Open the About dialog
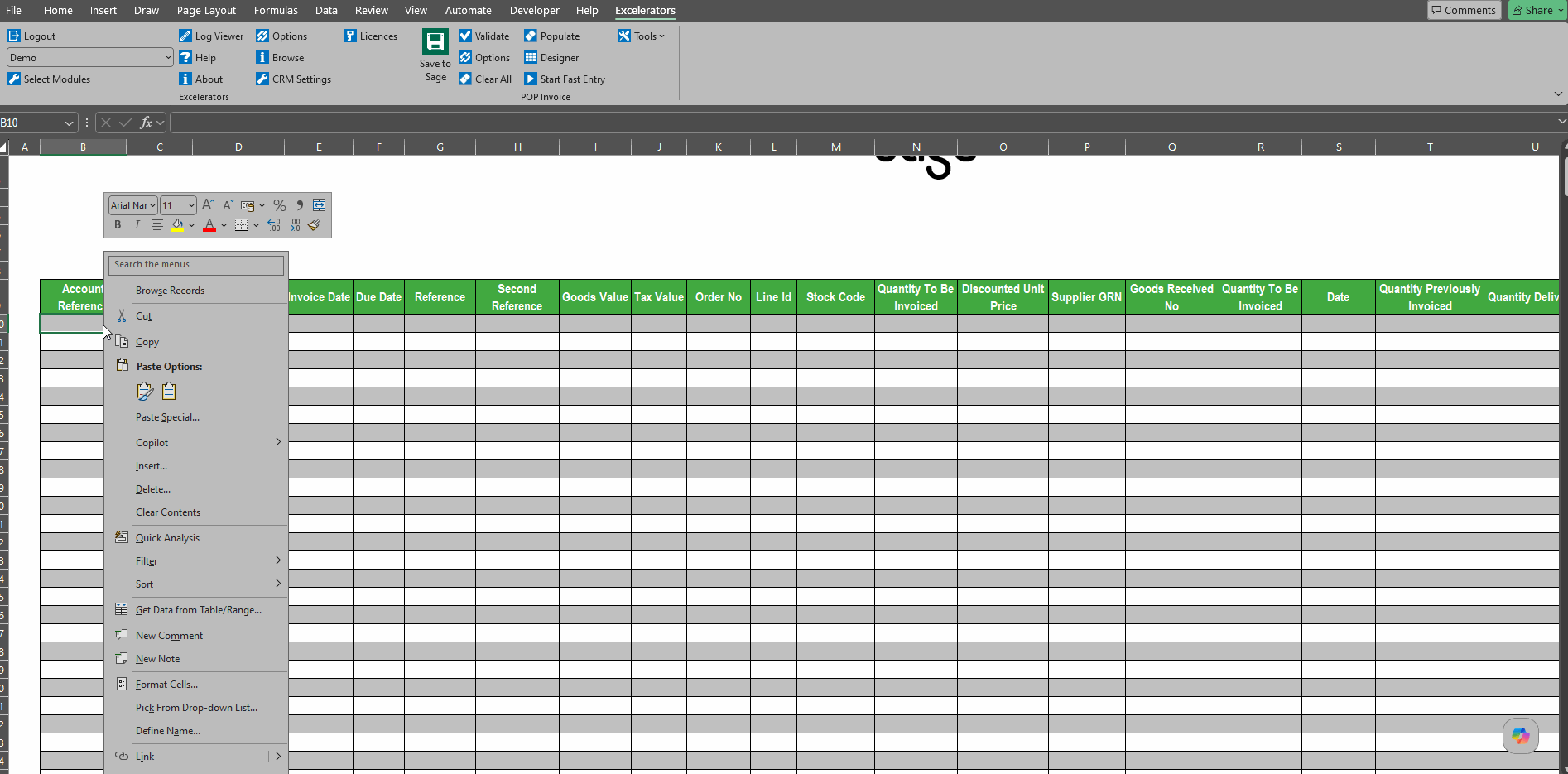1568x774 pixels. 201,79
